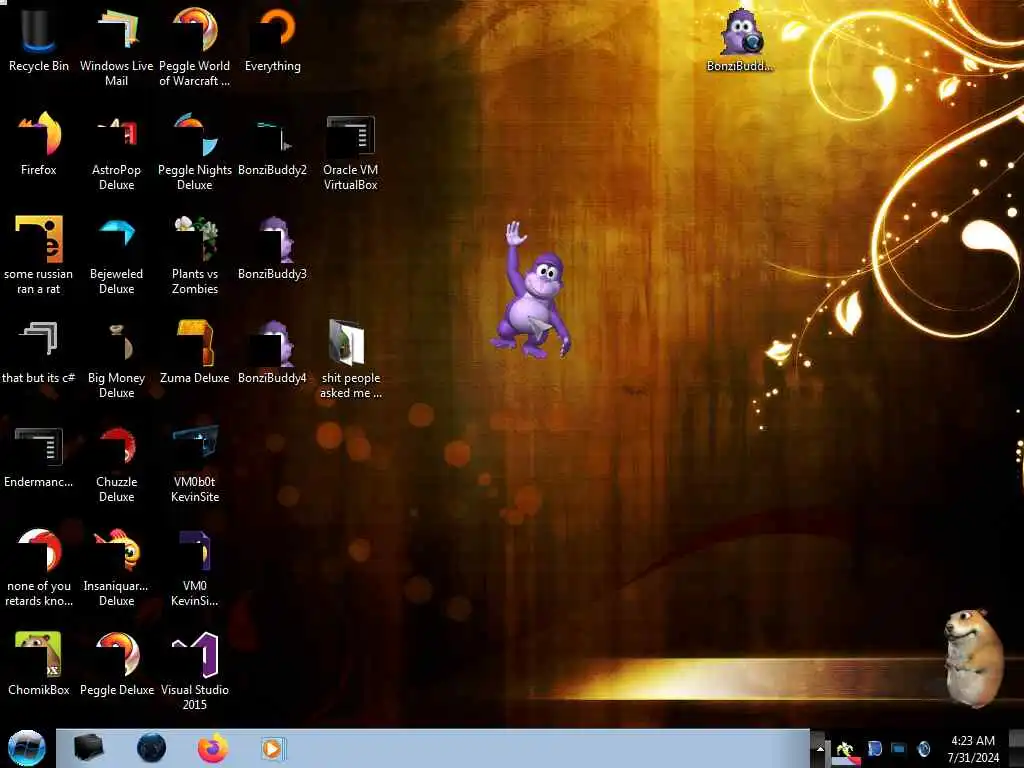Screen dimensions: 1024x768
Task: Select Peggle World of Warcraft icon
Action: point(195,46)
